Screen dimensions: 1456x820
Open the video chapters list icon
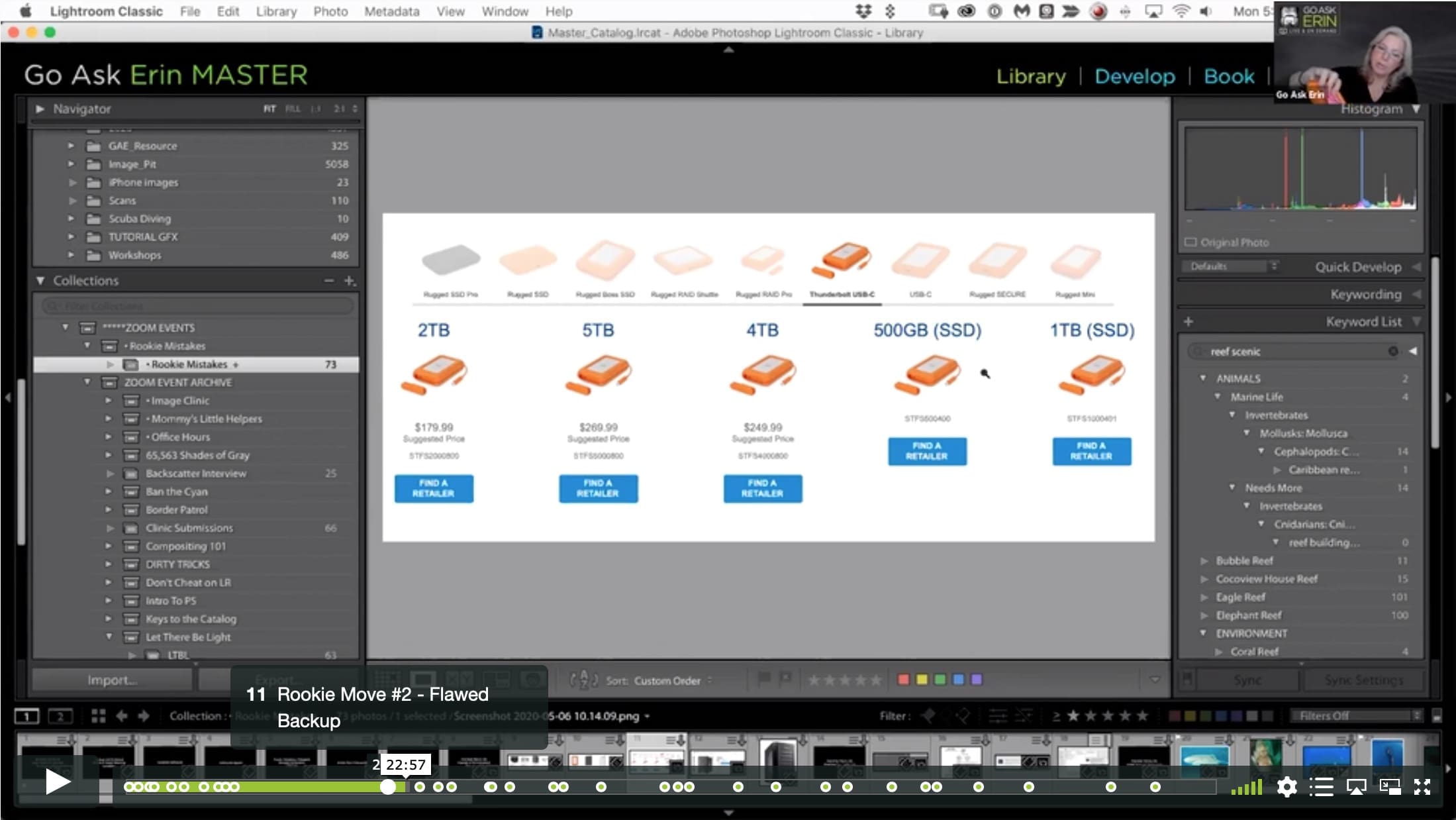[x=1321, y=787]
